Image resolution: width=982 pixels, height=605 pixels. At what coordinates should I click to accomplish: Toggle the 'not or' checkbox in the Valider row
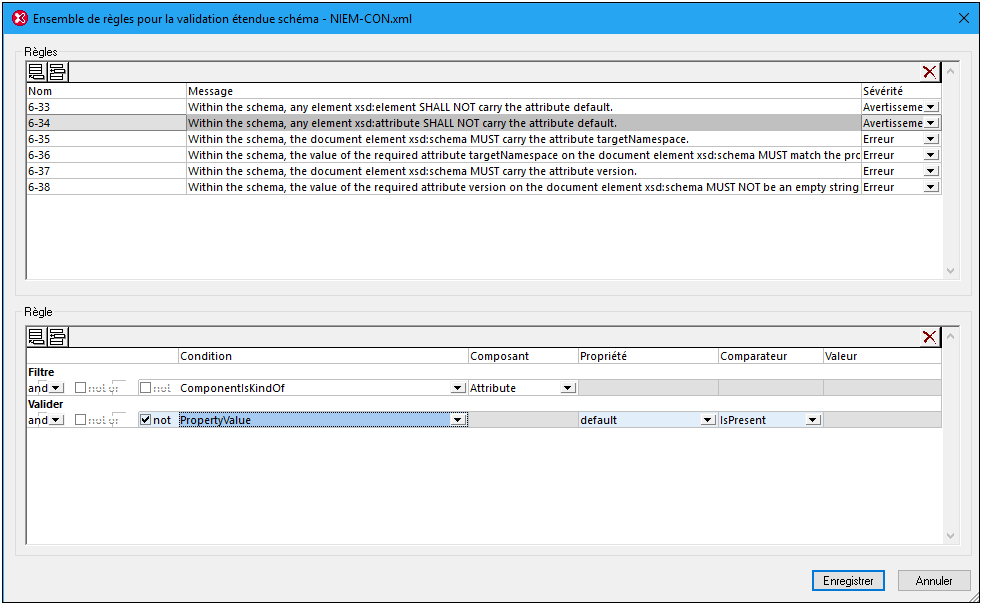click(x=81, y=420)
